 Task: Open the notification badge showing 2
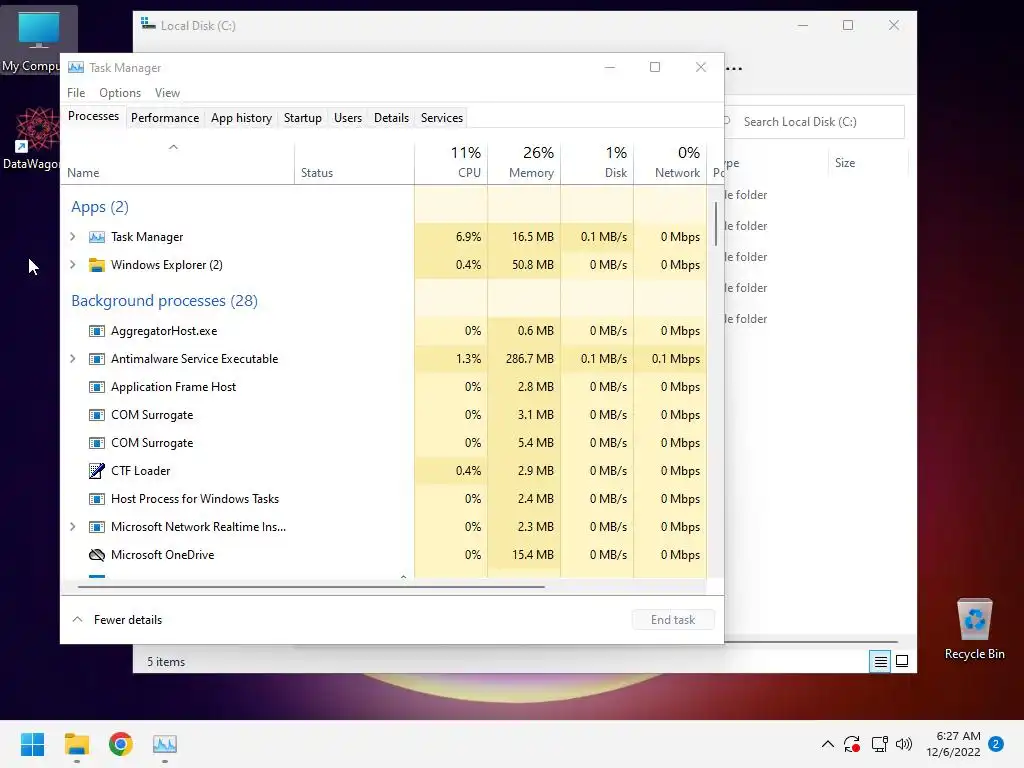coord(996,744)
